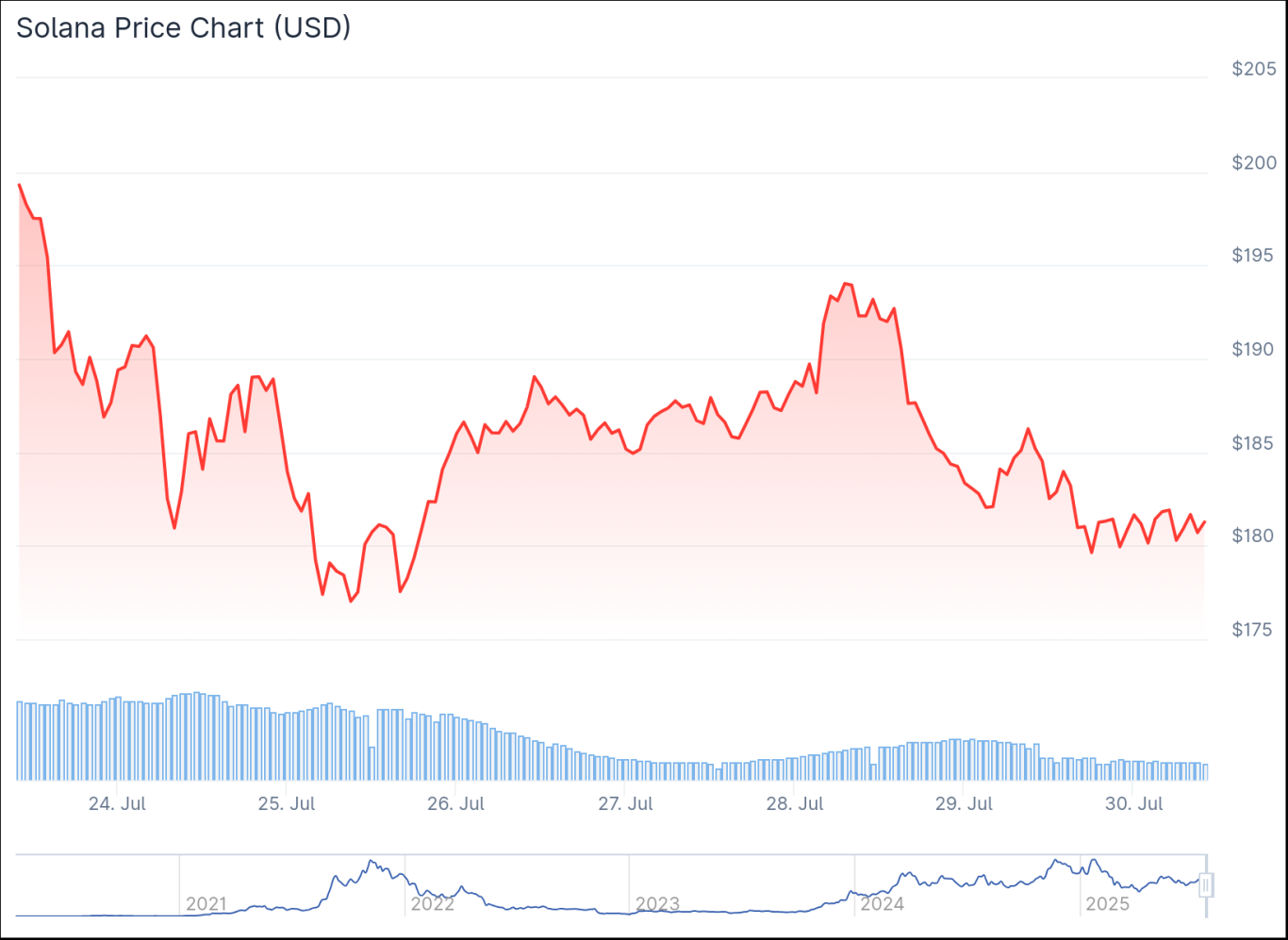Viewport: 1288px width, 940px height.
Task: Click the price peak near 28. Jul
Action: (846, 283)
